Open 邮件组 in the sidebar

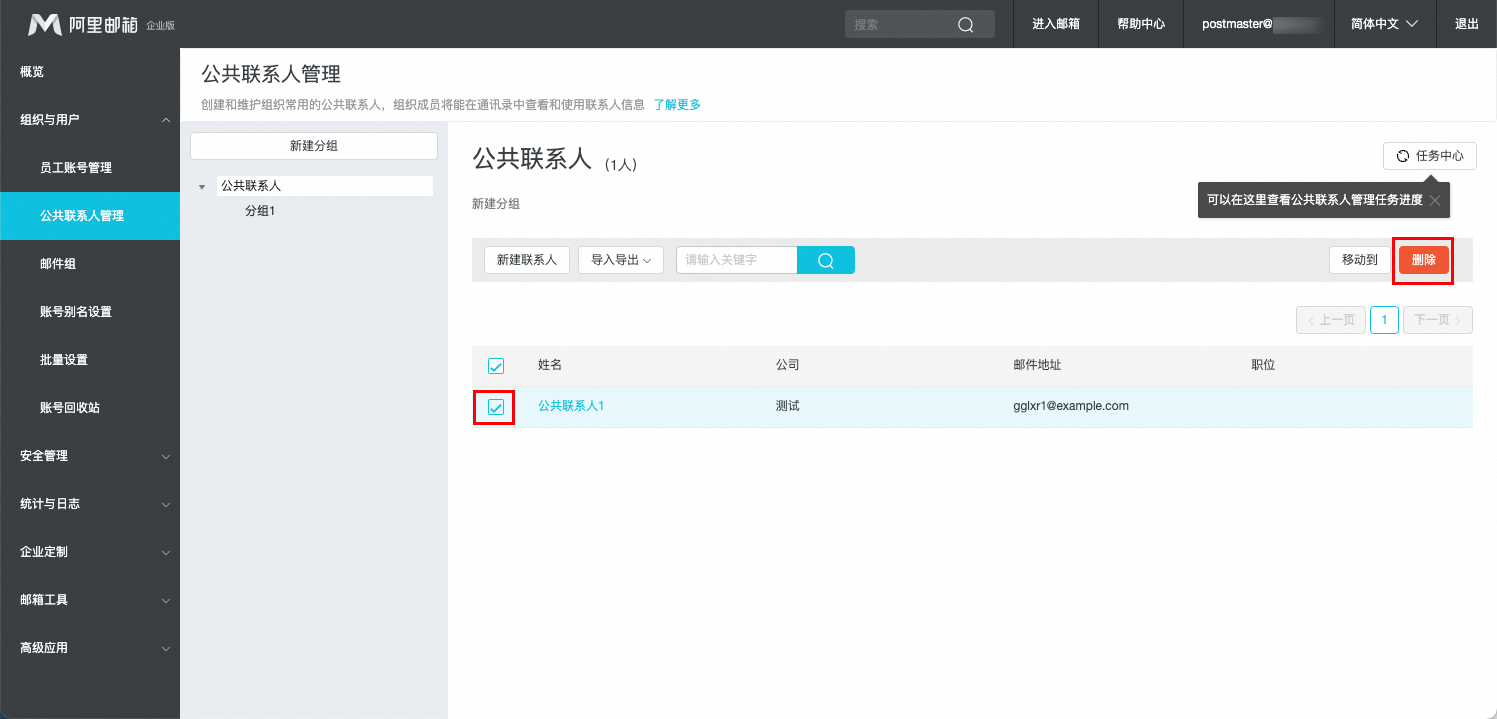(58, 264)
